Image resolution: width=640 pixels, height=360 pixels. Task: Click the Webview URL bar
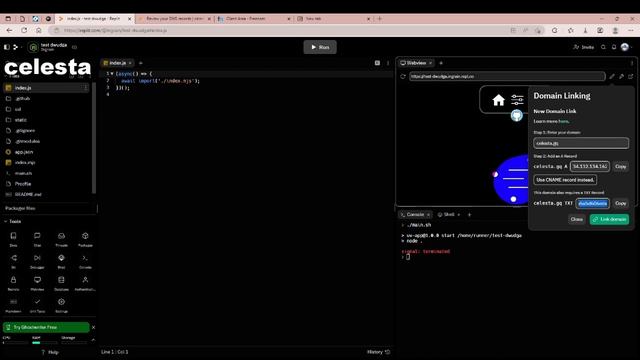[x=507, y=76]
